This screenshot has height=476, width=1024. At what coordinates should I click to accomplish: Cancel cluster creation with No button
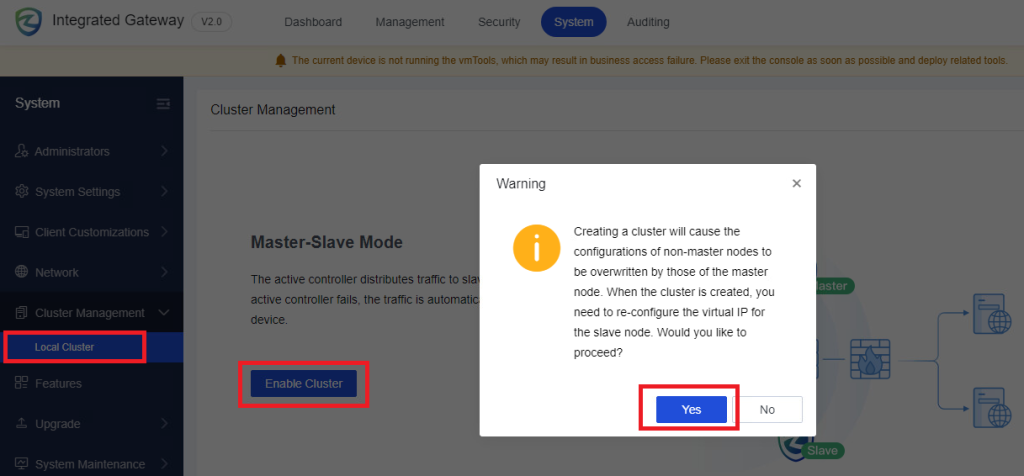pos(767,410)
